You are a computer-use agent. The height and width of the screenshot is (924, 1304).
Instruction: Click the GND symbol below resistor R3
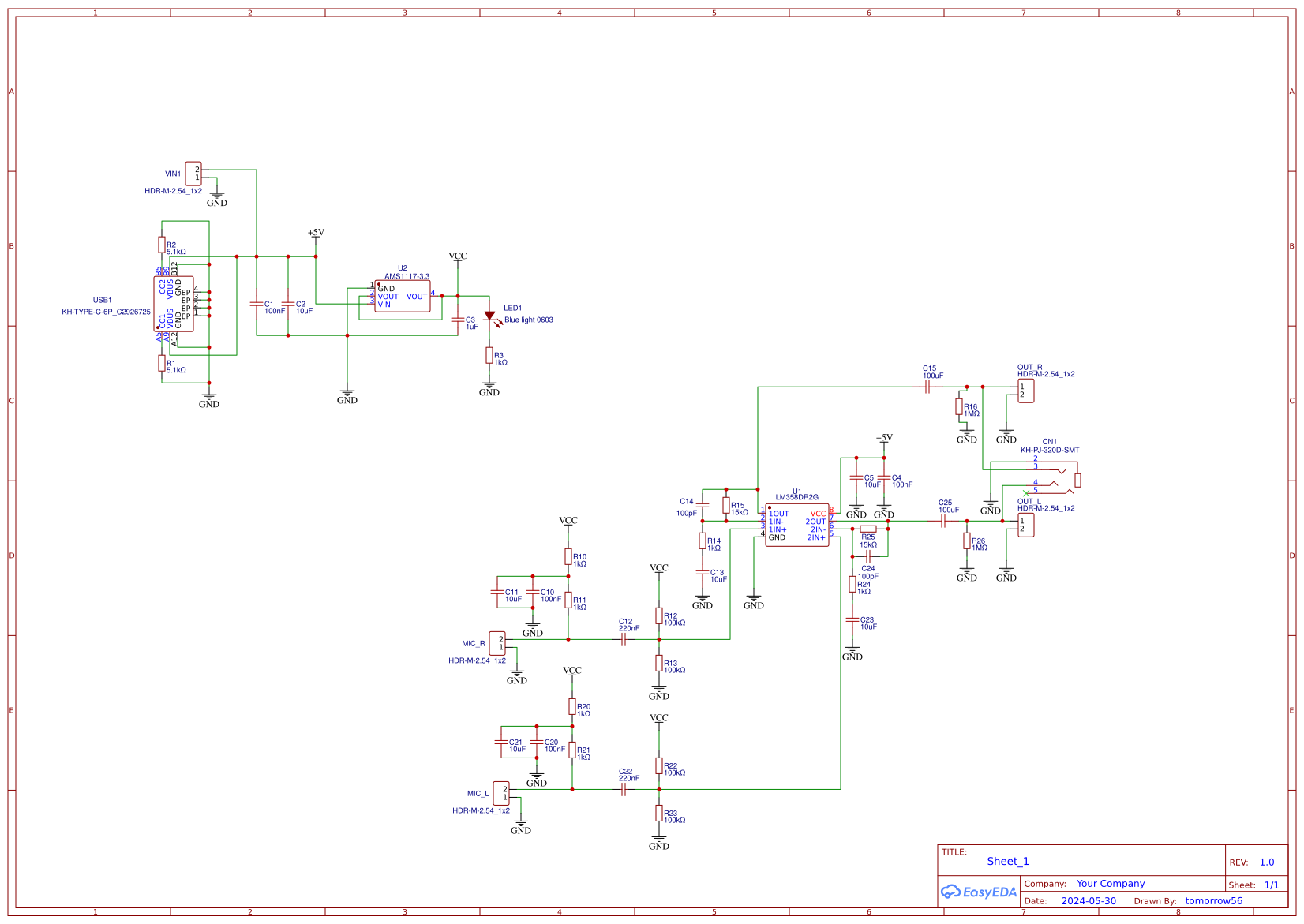click(x=489, y=386)
